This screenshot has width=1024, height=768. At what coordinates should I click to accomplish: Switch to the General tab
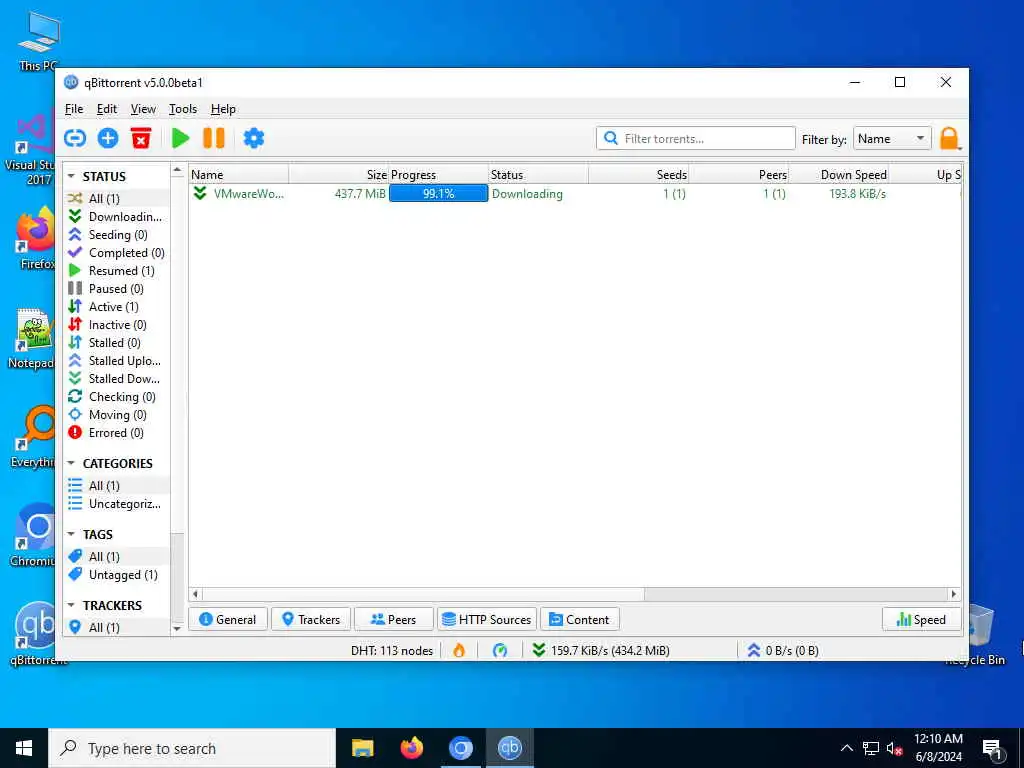pos(228,619)
